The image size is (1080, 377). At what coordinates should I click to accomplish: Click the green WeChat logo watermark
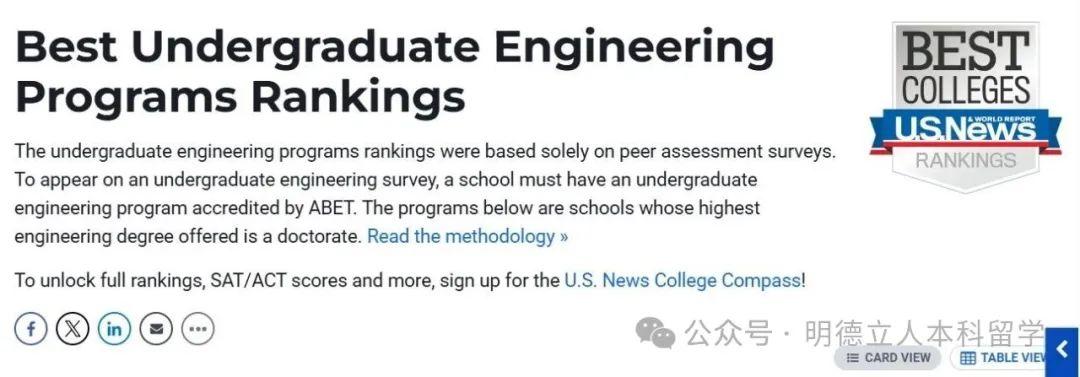[655, 334]
